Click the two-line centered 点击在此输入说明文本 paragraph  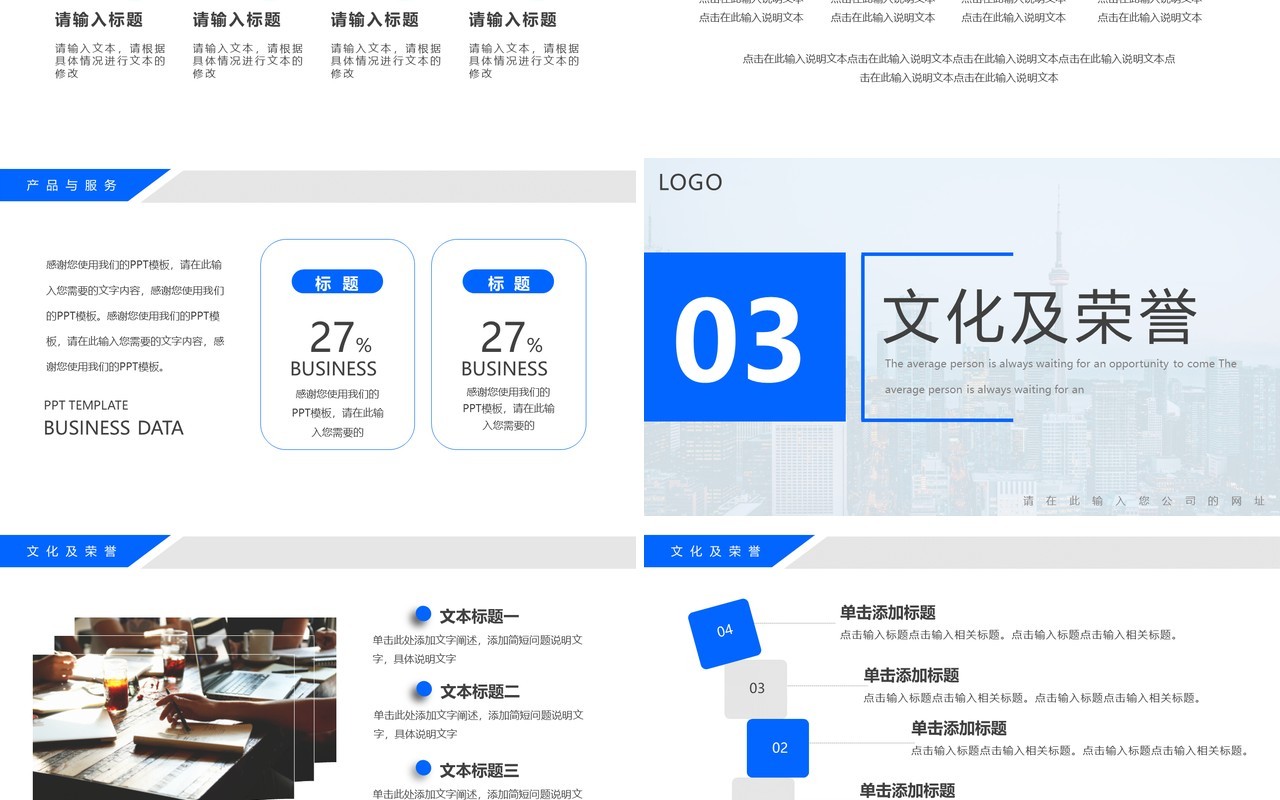(x=959, y=68)
